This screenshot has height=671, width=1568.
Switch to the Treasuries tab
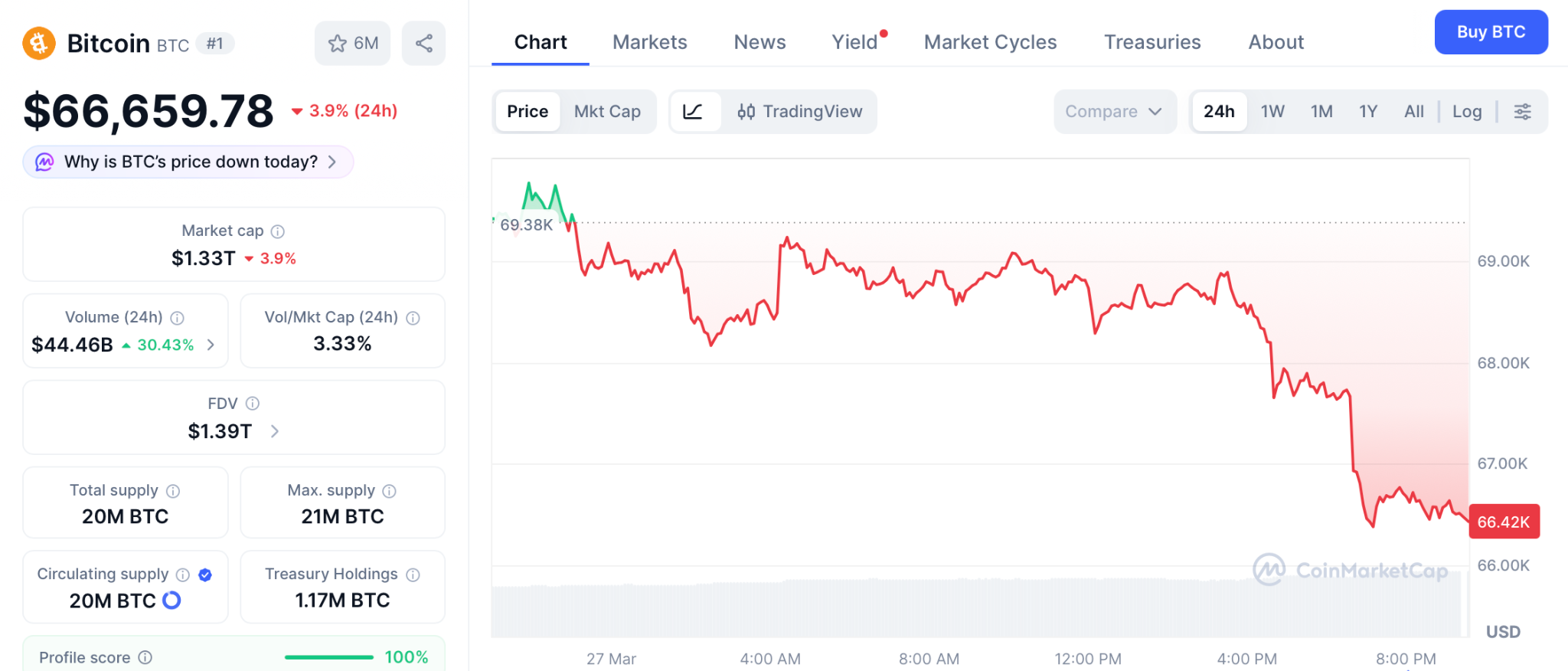click(1151, 42)
